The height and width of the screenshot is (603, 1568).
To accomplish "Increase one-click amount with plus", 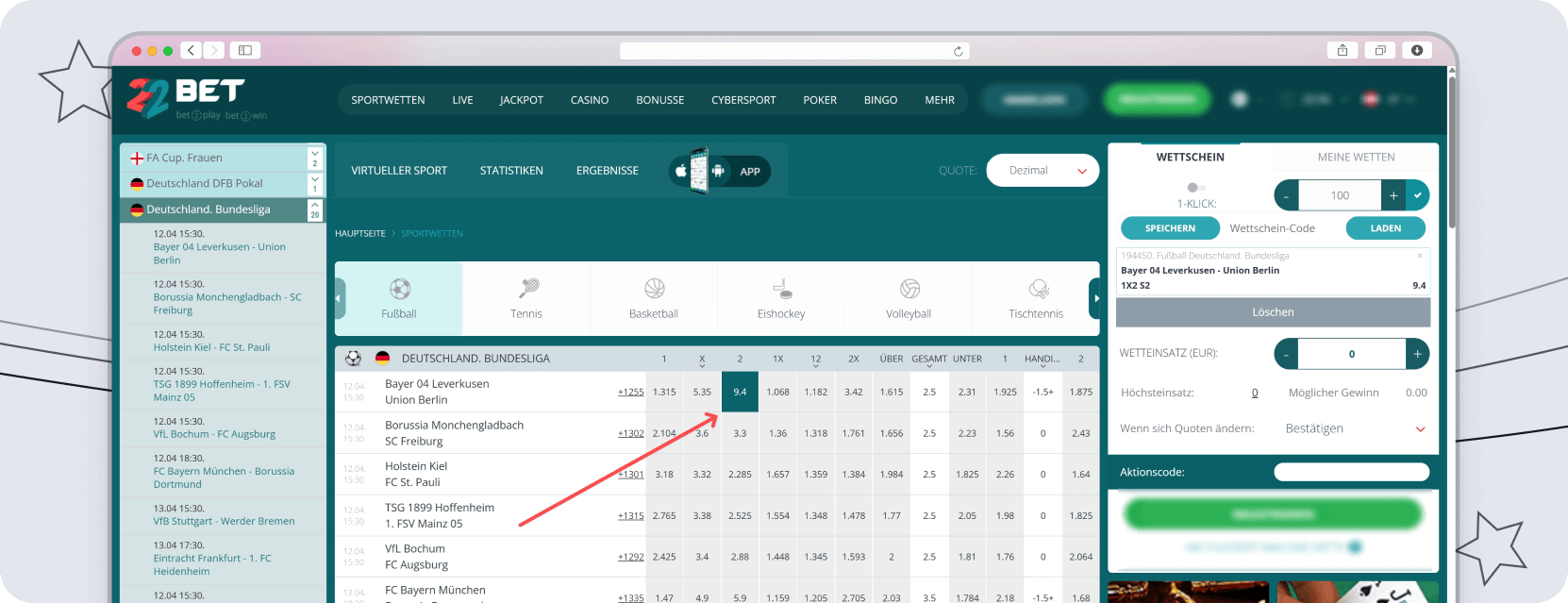I will (x=1393, y=195).
